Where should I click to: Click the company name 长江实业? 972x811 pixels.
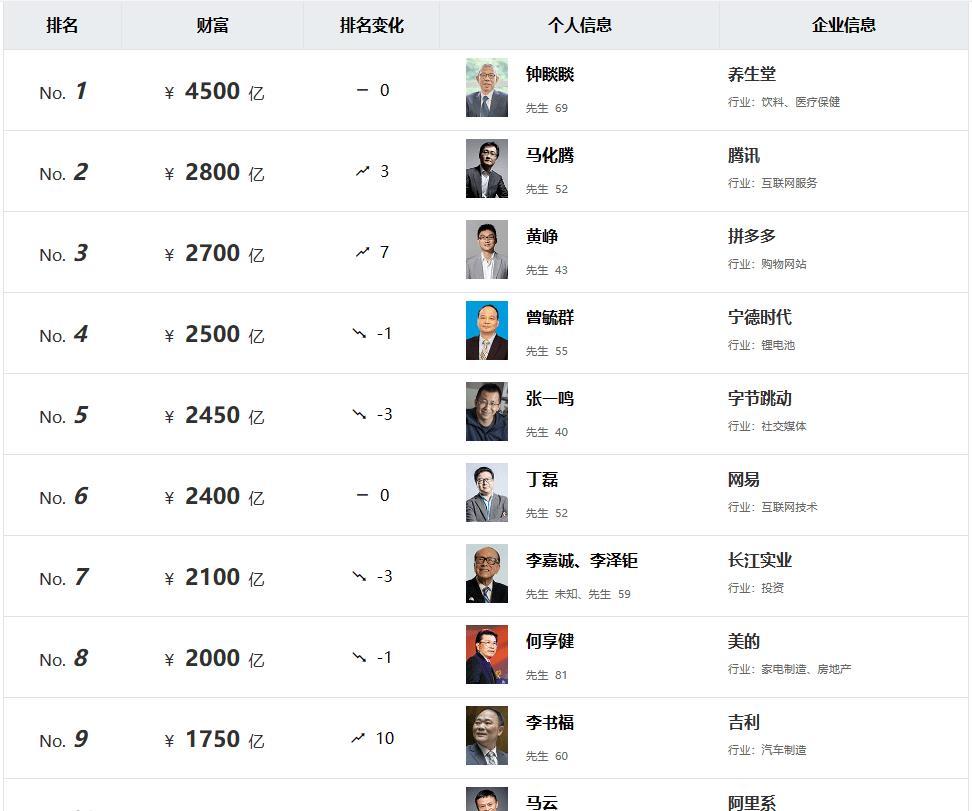point(760,561)
